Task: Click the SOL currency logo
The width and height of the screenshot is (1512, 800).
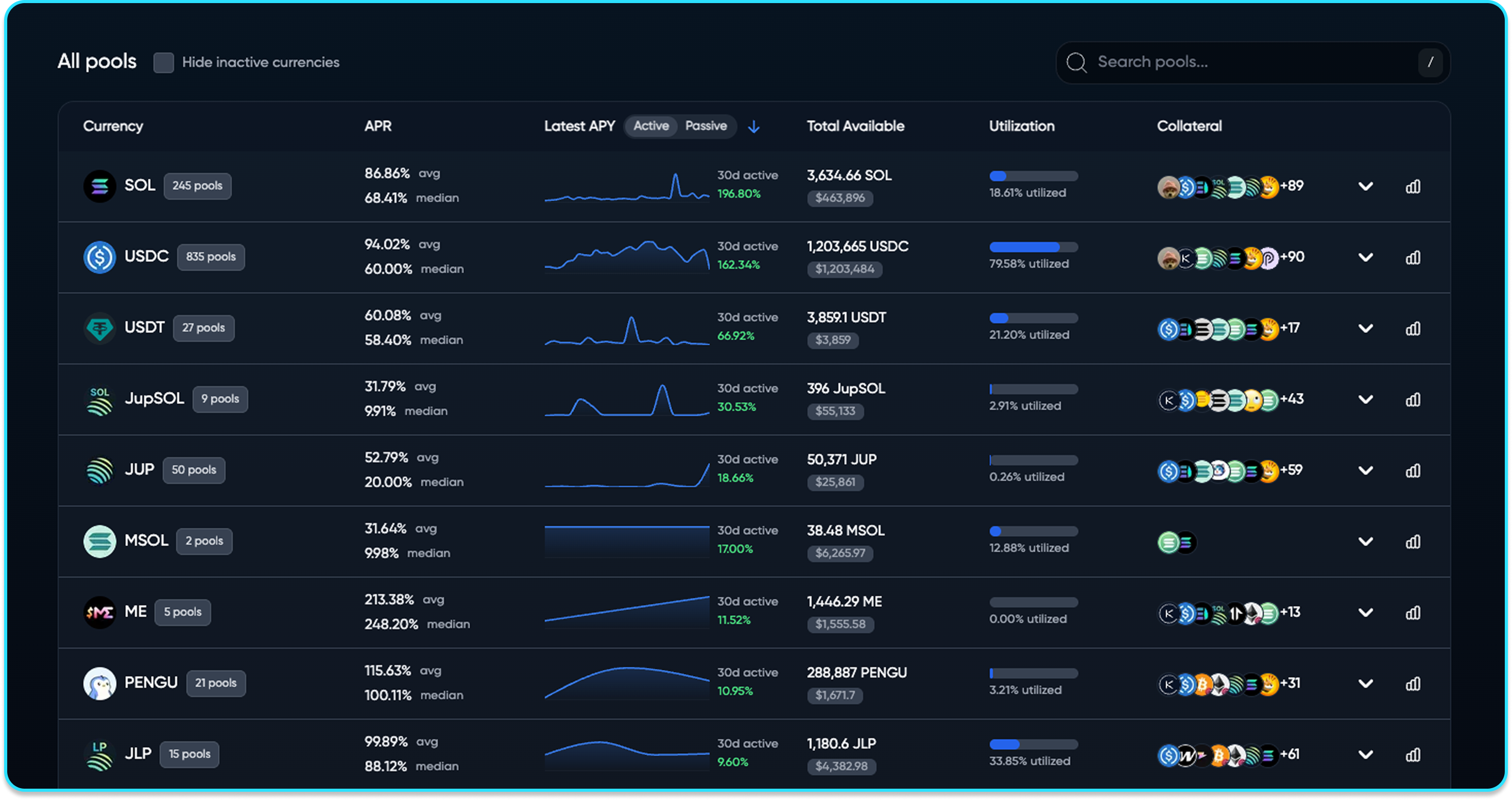Action: [x=99, y=186]
